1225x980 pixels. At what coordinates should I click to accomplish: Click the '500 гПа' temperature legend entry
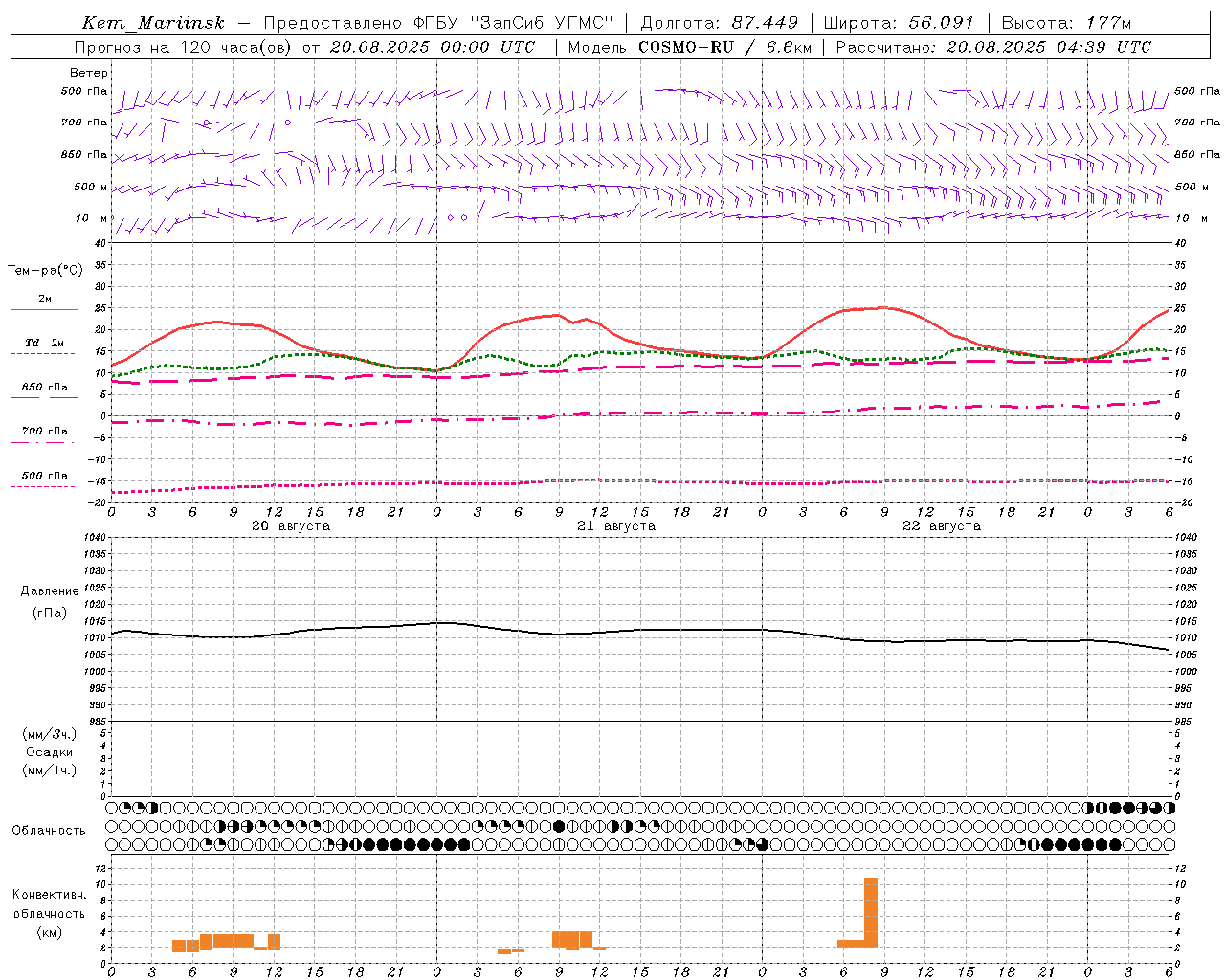coord(45,476)
